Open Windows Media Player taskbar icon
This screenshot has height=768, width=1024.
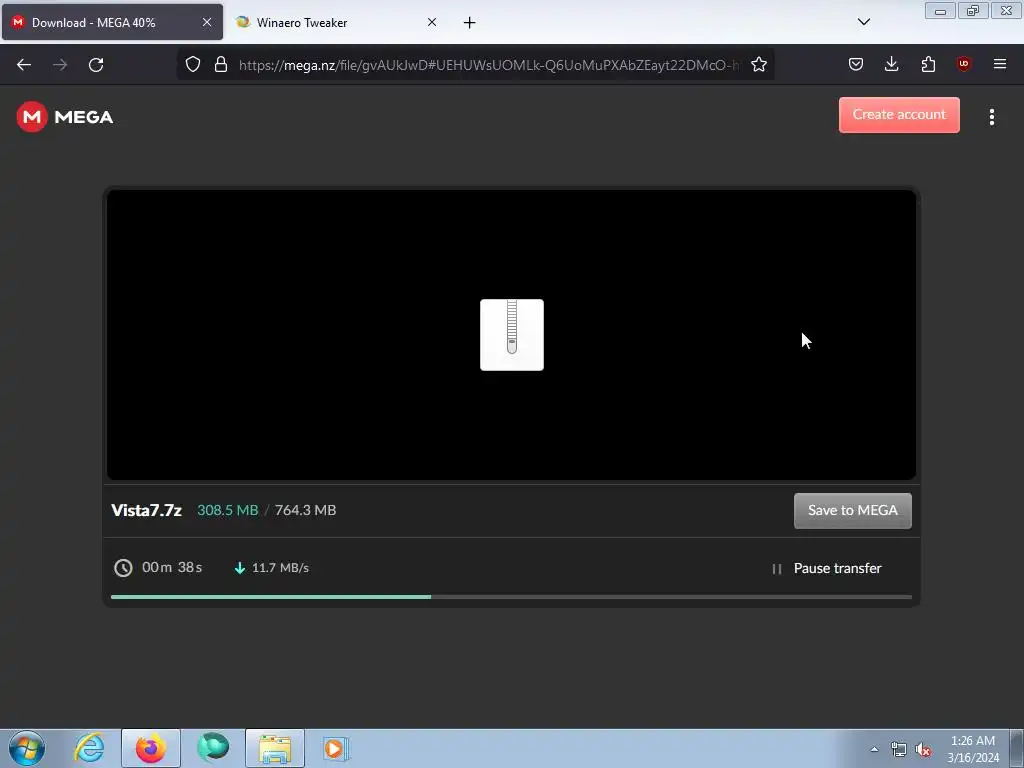[x=337, y=748]
